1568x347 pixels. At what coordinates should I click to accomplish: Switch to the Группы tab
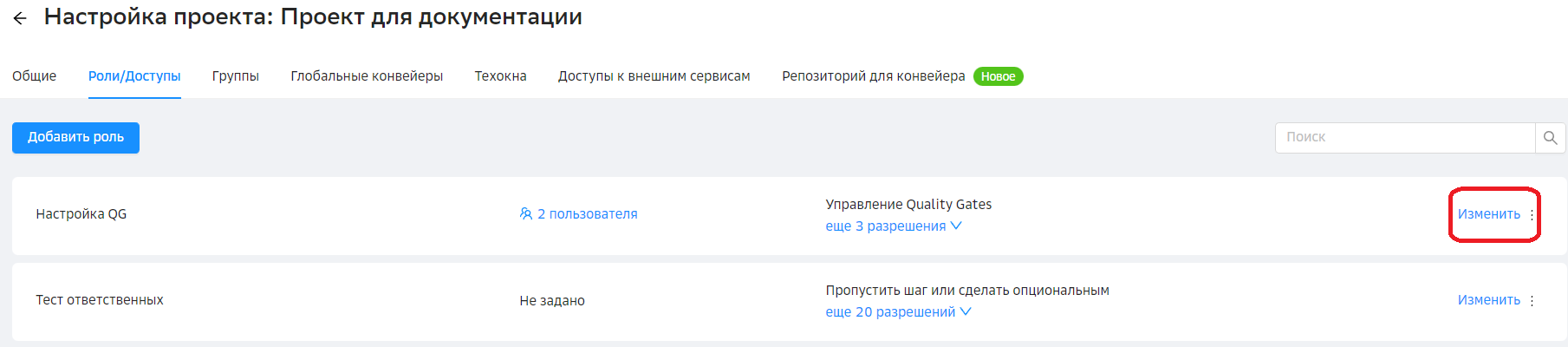click(x=236, y=76)
